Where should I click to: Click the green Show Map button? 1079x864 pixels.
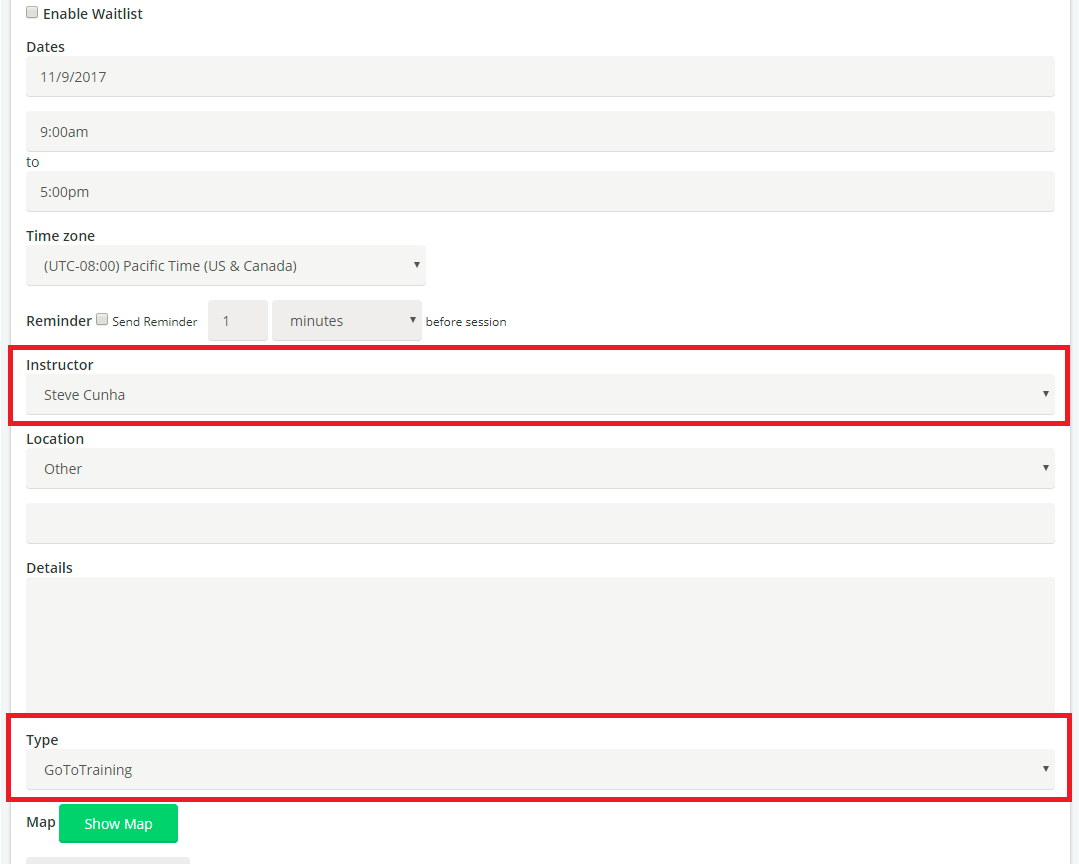click(x=118, y=823)
